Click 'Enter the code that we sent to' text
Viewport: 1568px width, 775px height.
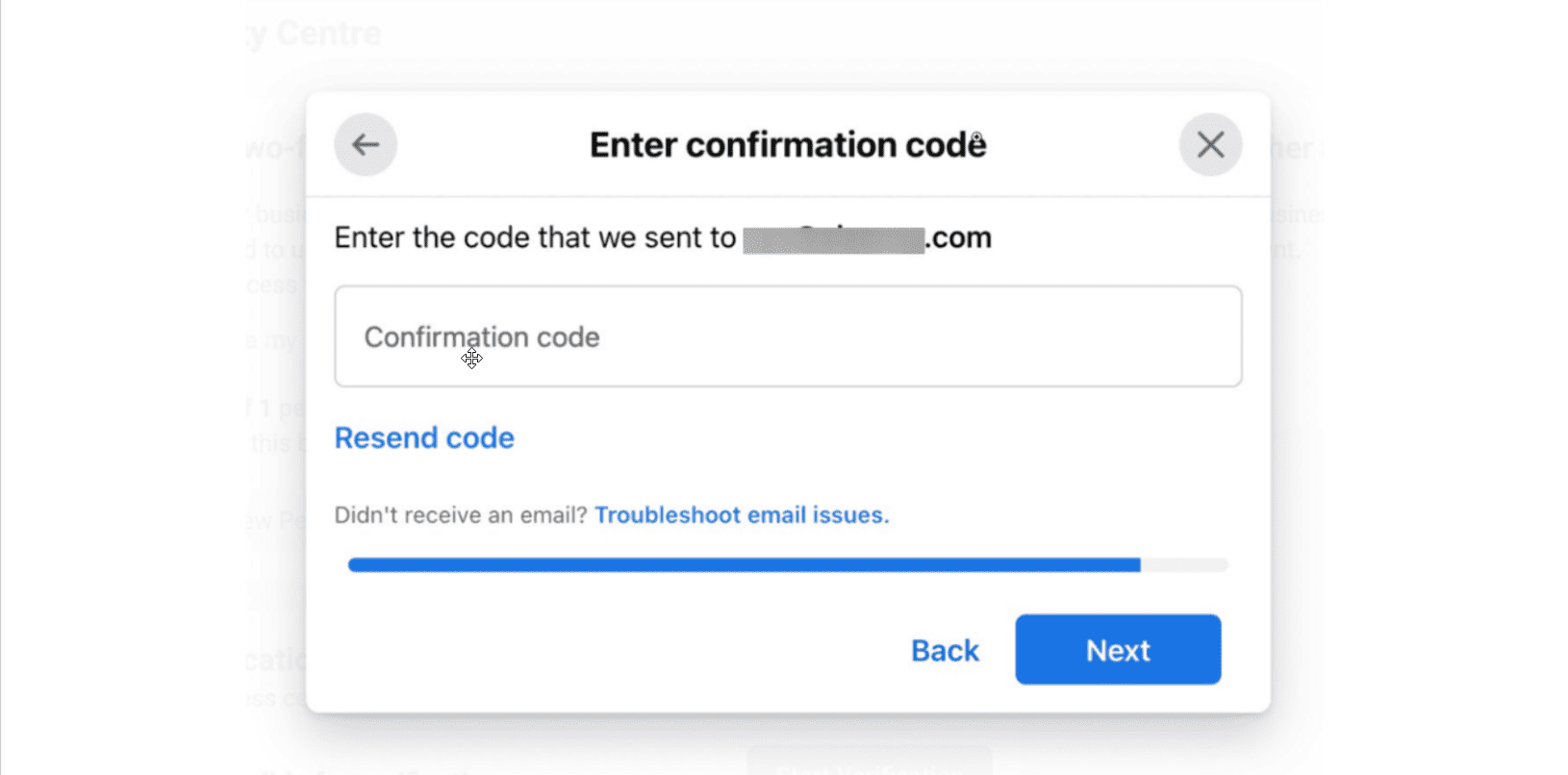(535, 237)
